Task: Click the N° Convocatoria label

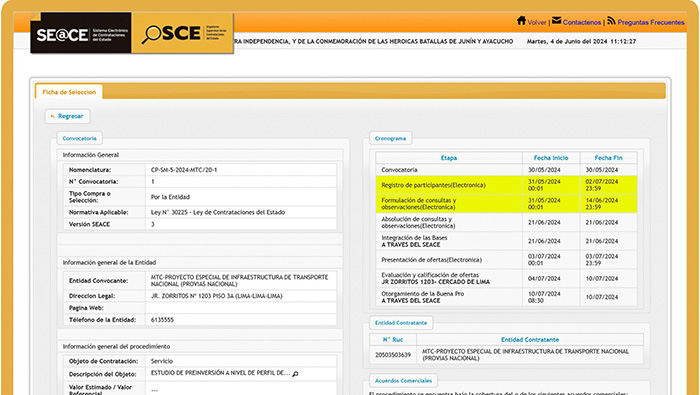Action: click(93, 182)
